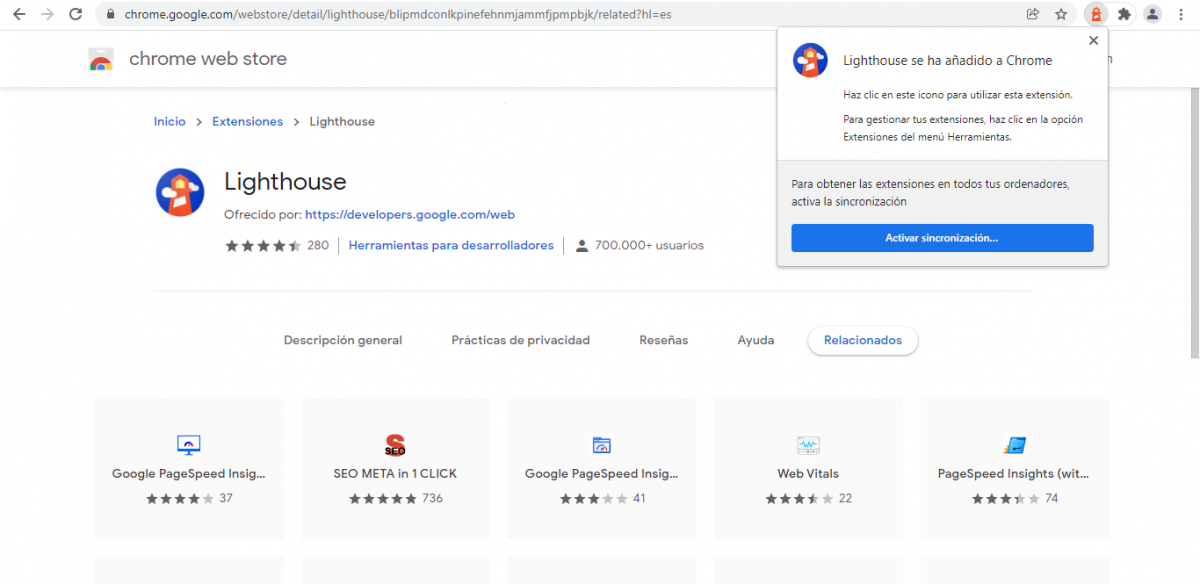Open Herramientas para desarrolladores category
The height and width of the screenshot is (584, 1200).
pyautogui.click(x=450, y=245)
